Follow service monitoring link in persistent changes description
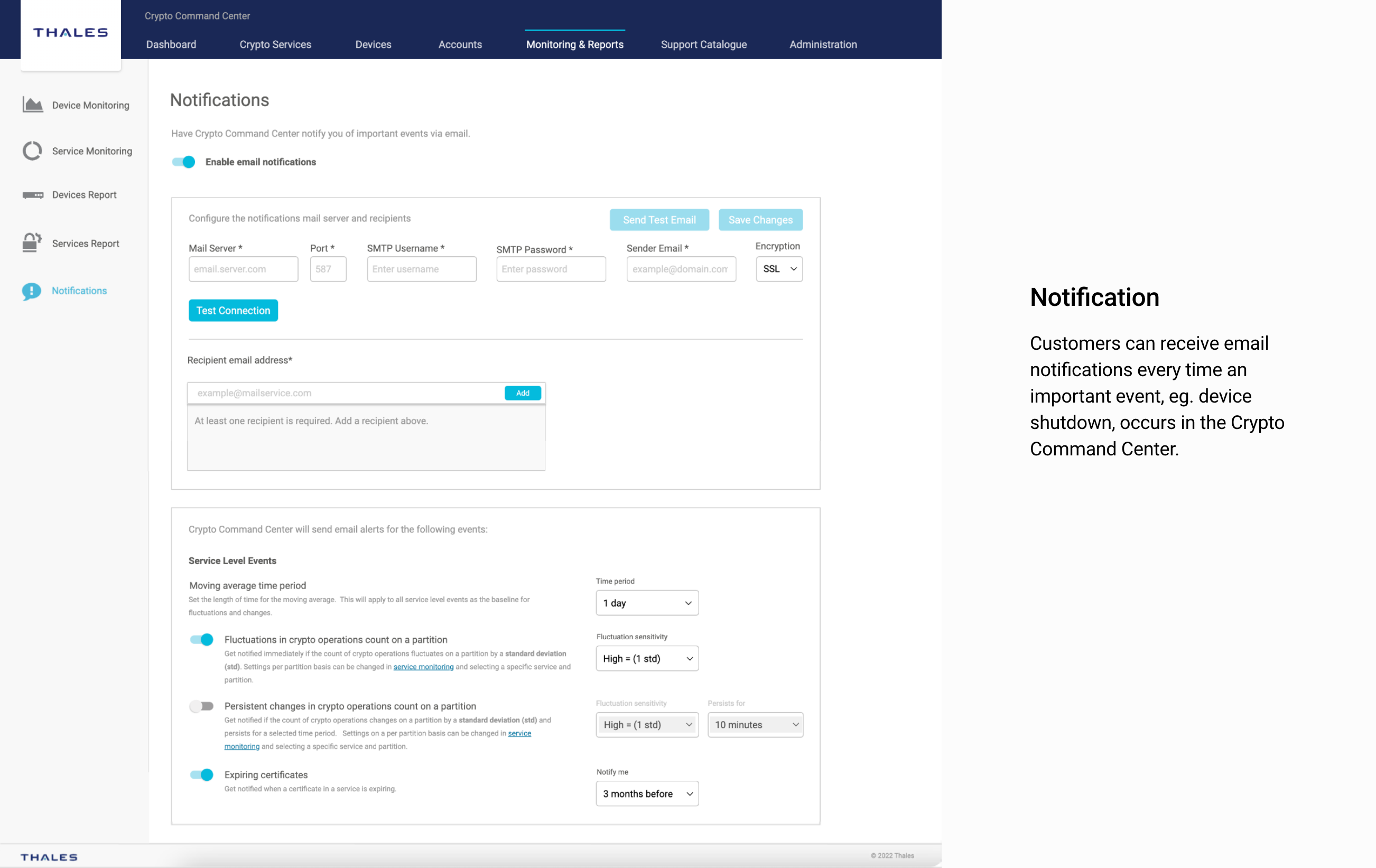Viewport: 1376px width, 868px height. pos(519,733)
